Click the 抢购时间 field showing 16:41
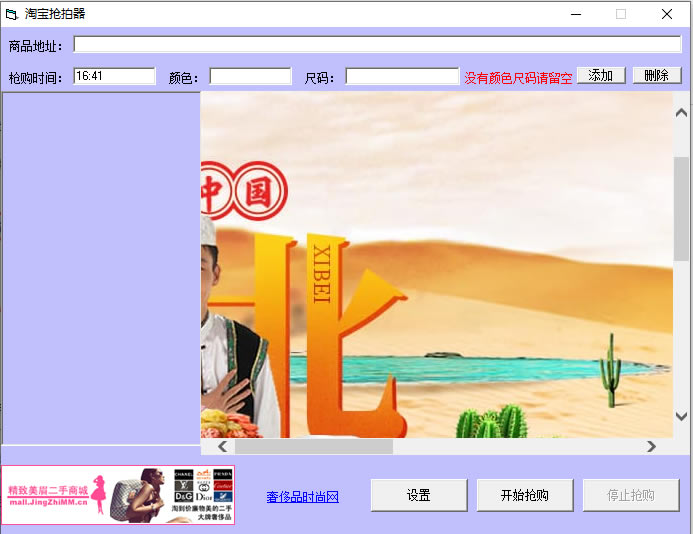The width and height of the screenshot is (693, 534). pos(114,76)
